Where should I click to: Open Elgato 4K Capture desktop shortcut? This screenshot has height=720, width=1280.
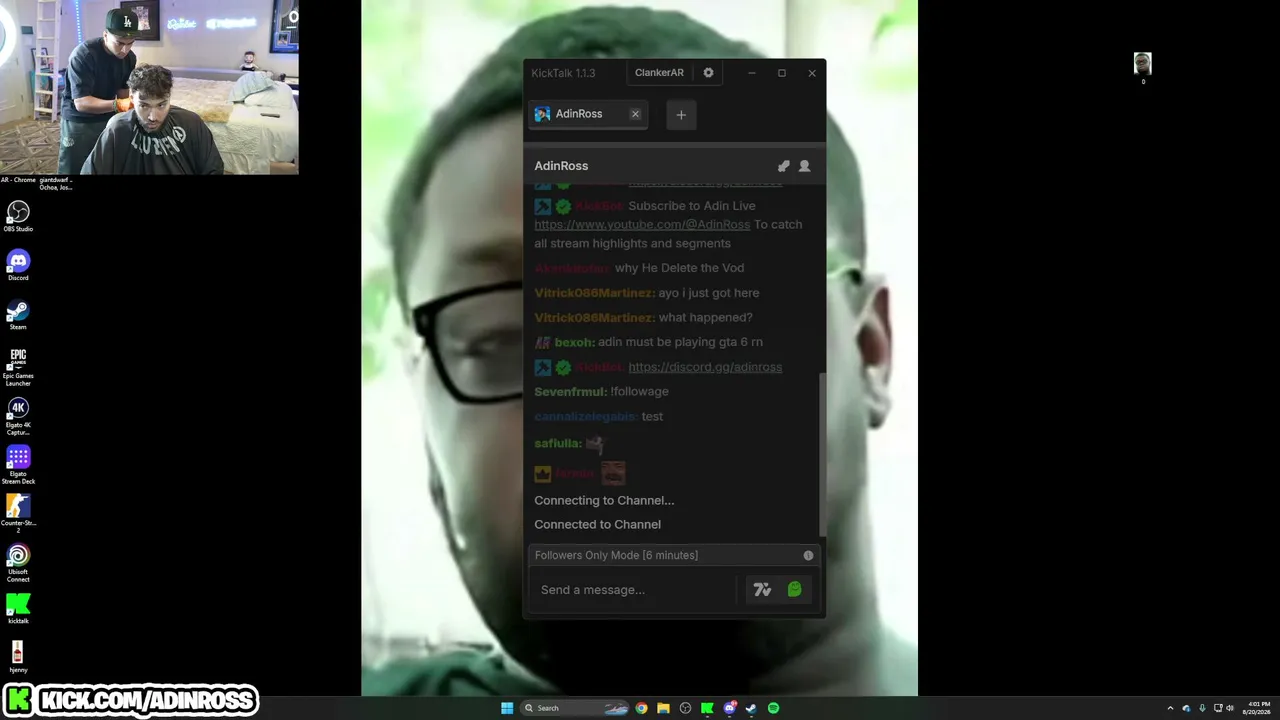pos(18,416)
